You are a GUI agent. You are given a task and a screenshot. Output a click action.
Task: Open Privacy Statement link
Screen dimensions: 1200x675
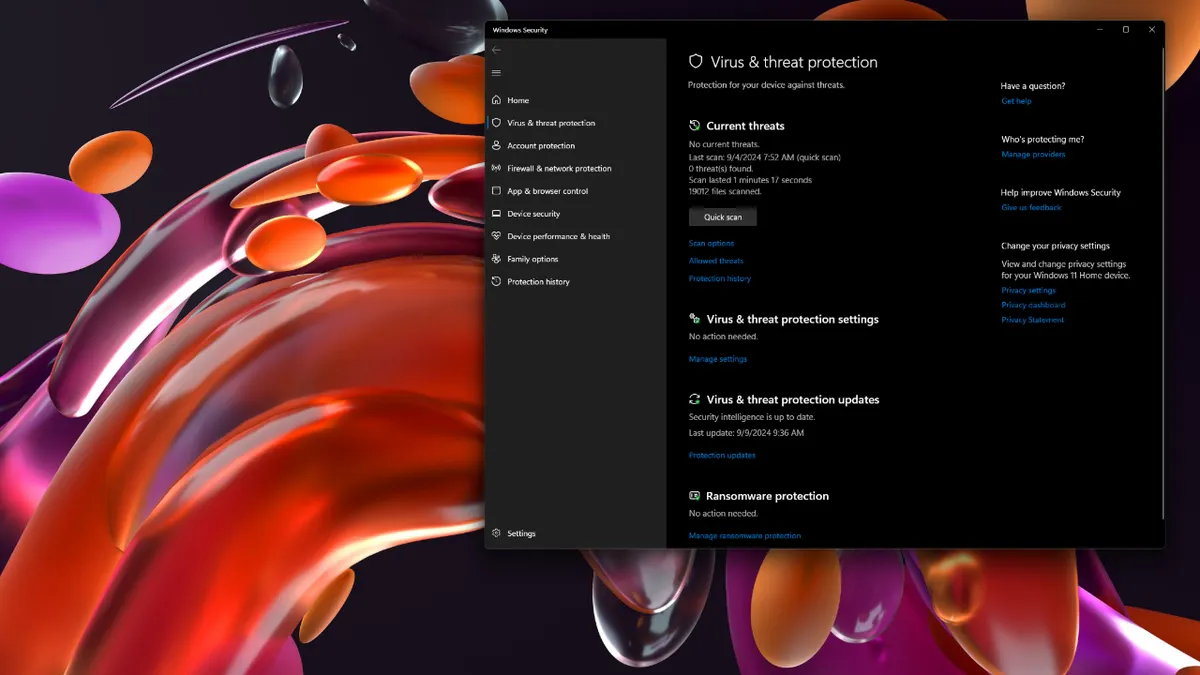1033,320
